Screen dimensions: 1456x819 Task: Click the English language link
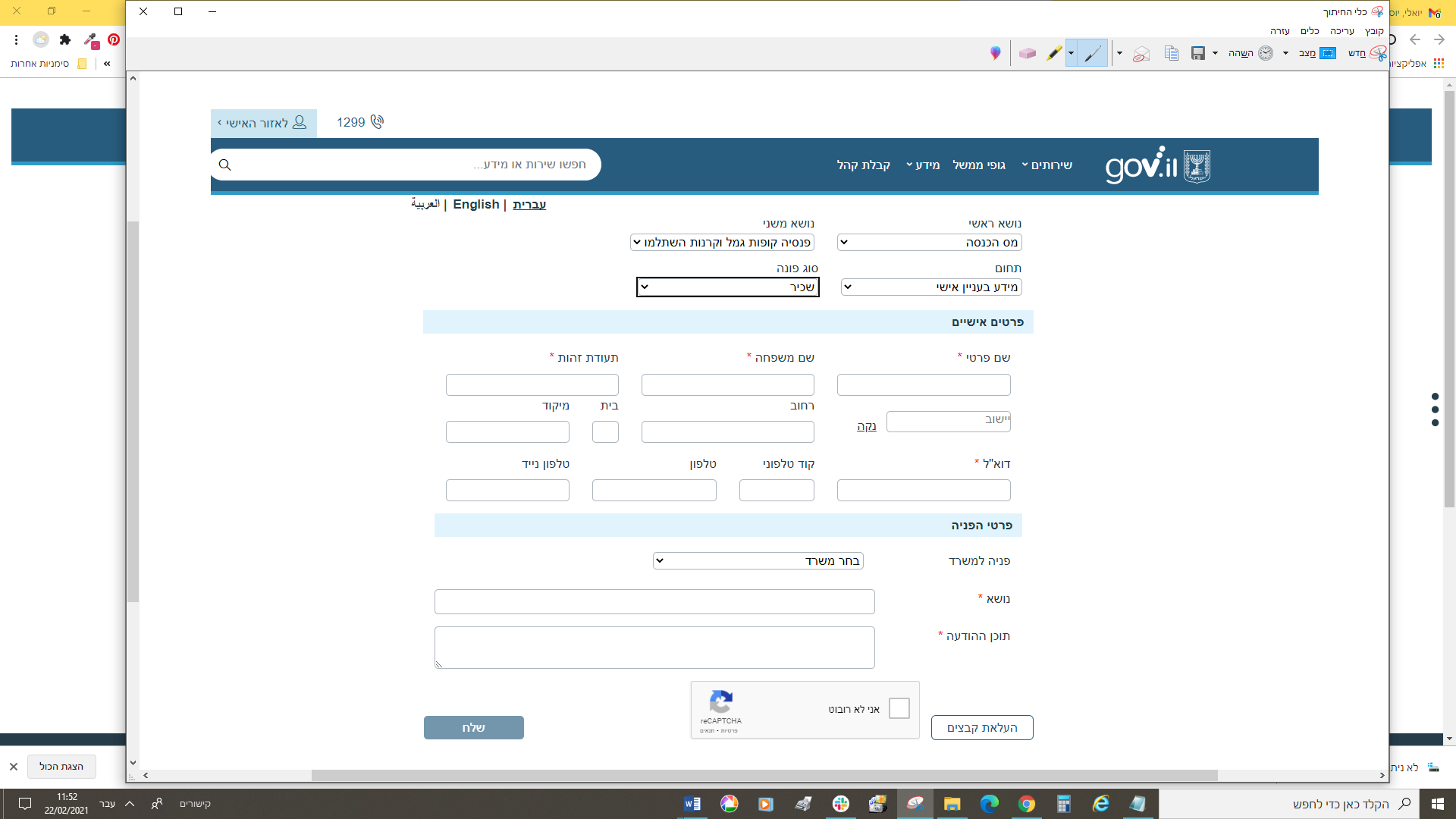475,205
